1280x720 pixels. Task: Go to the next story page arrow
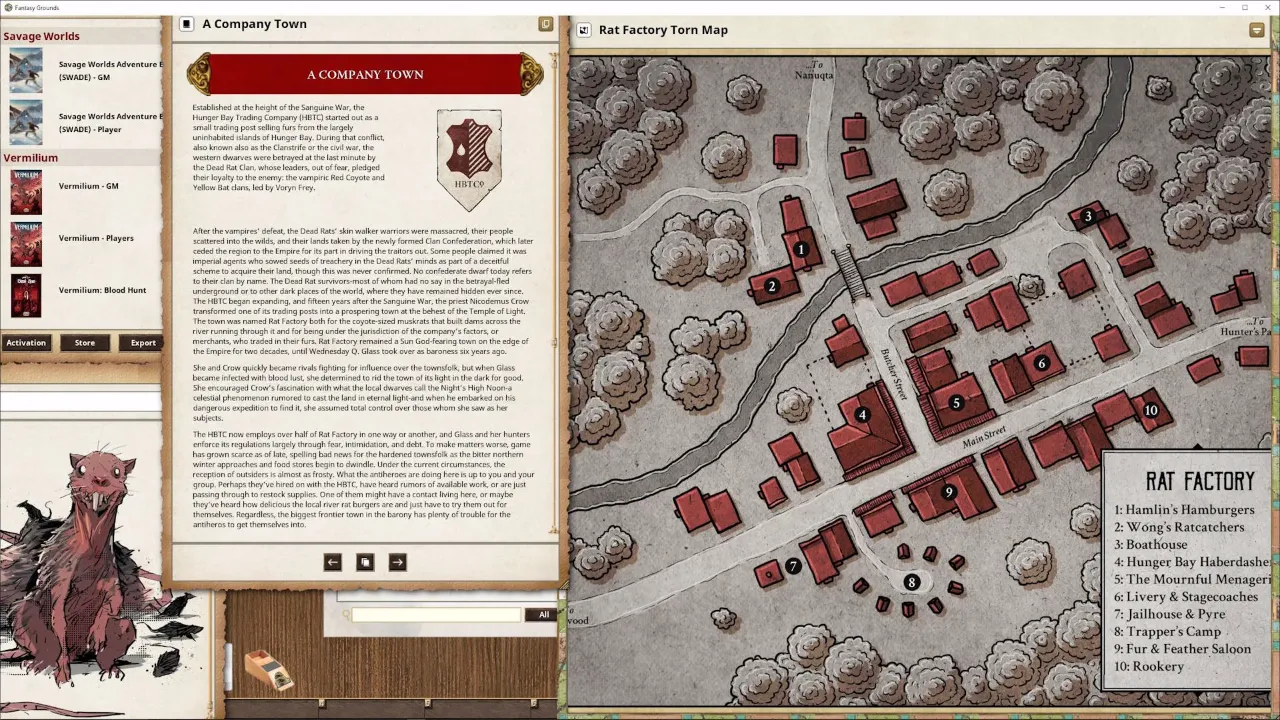(x=397, y=562)
